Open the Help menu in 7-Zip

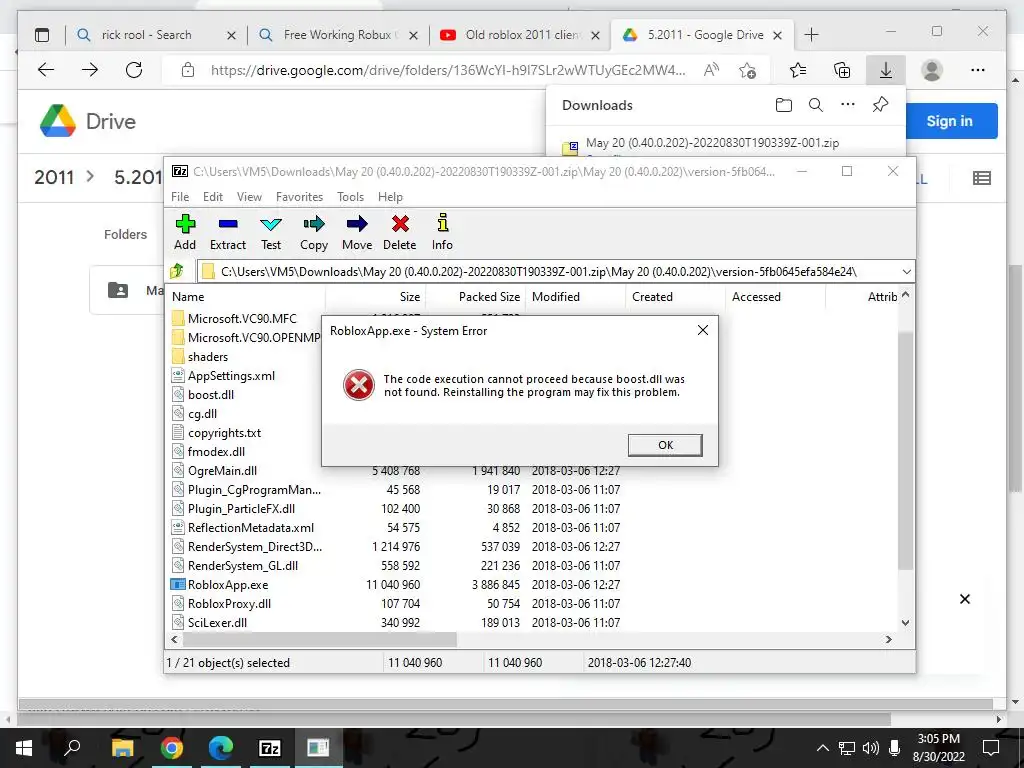[390, 197]
